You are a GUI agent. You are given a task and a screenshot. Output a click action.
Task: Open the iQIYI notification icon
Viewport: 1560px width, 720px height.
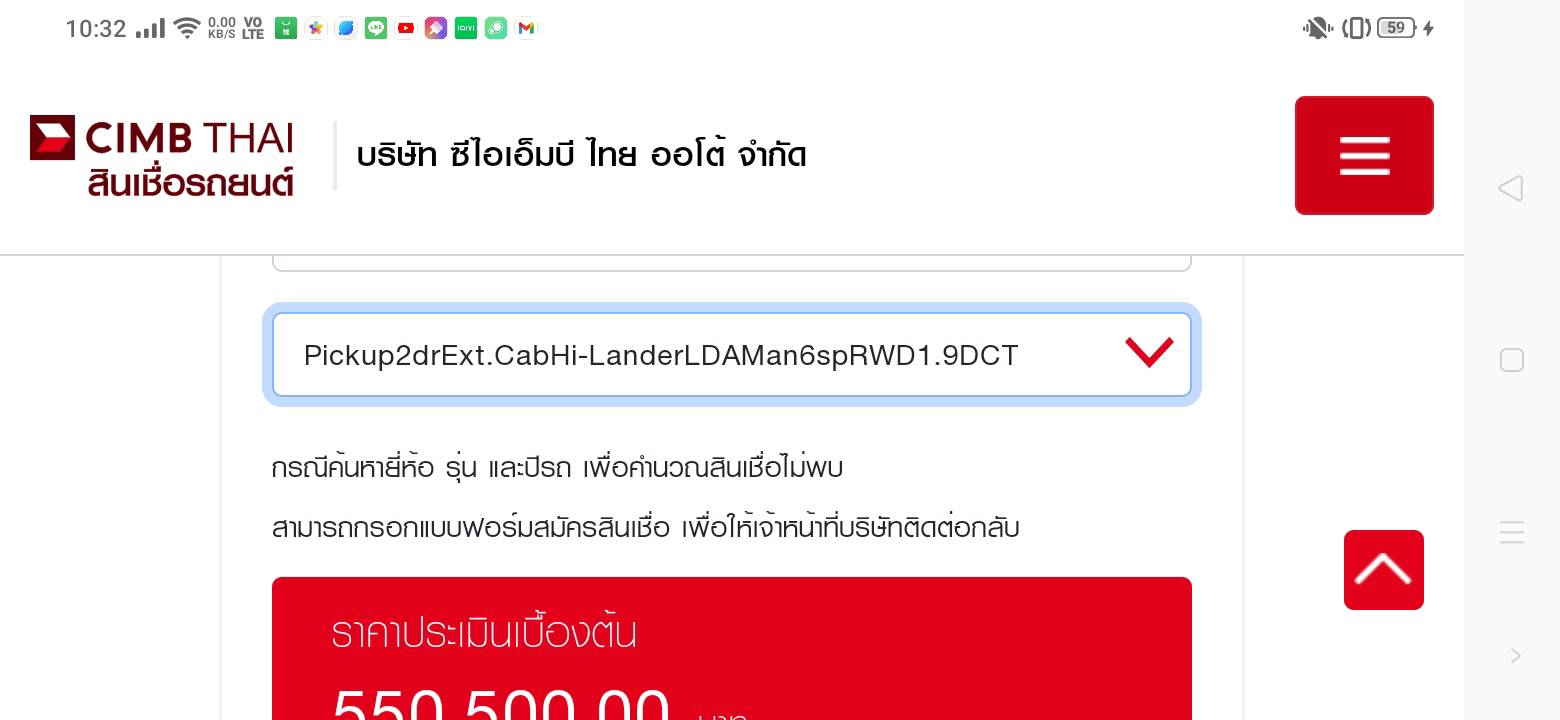tap(466, 28)
